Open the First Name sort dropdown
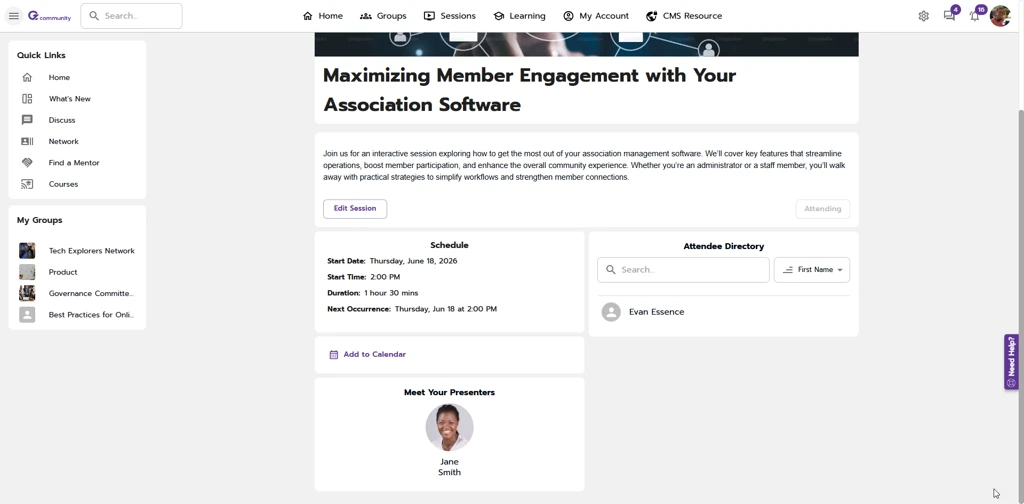 pyautogui.click(x=811, y=270)
